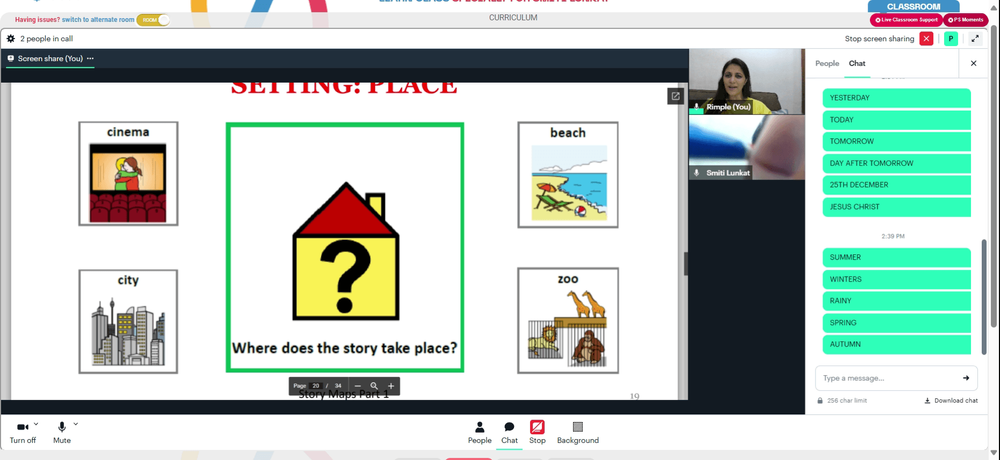1000x460 pixels.
Task: Select the Chat tab in side panel
Action: pyautogui.click(x=857, y=63)
